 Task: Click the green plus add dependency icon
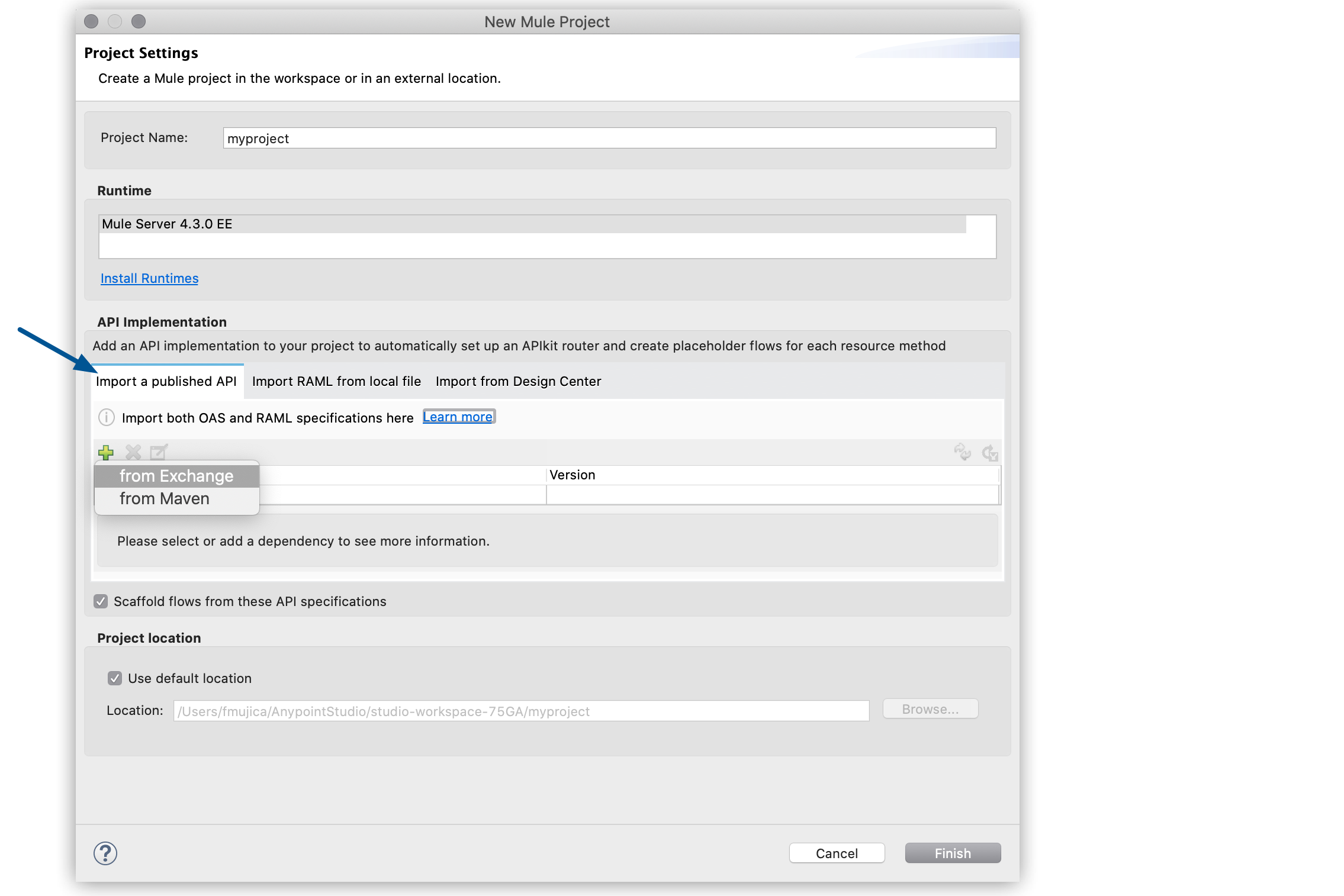(x=106, y=453)
